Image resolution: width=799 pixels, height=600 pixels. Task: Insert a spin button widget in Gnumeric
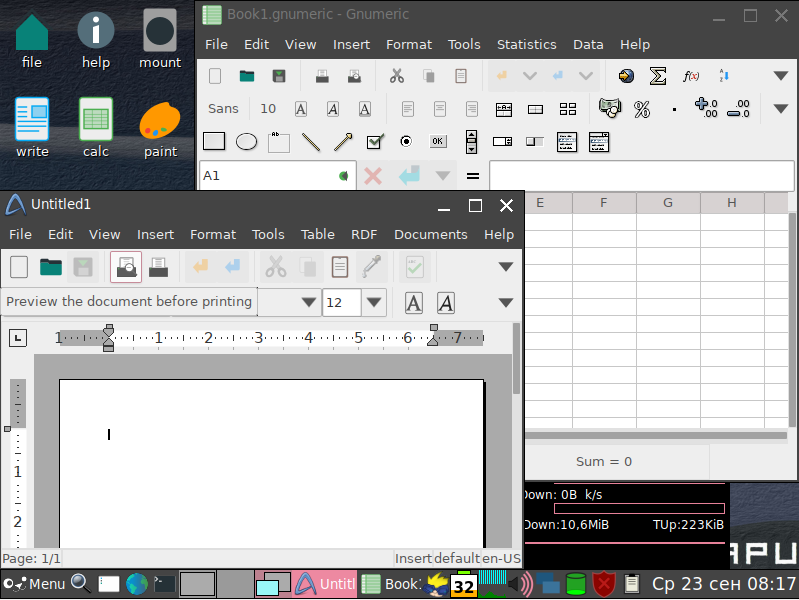471,142
